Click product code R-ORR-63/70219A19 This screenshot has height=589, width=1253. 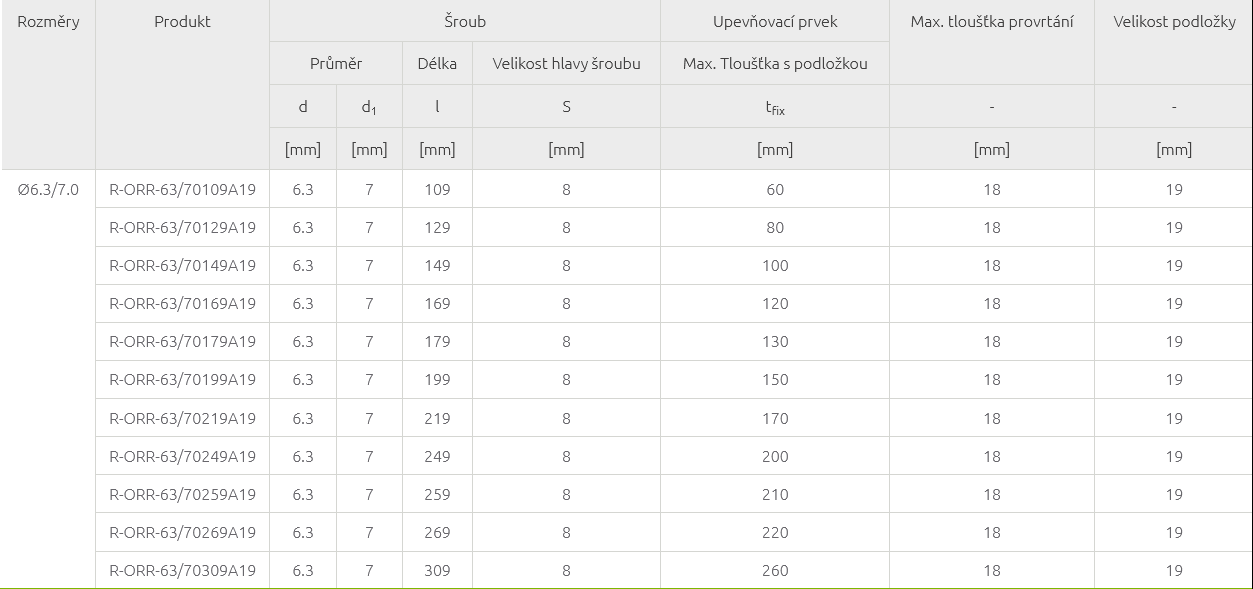click(x=182, y=418)
